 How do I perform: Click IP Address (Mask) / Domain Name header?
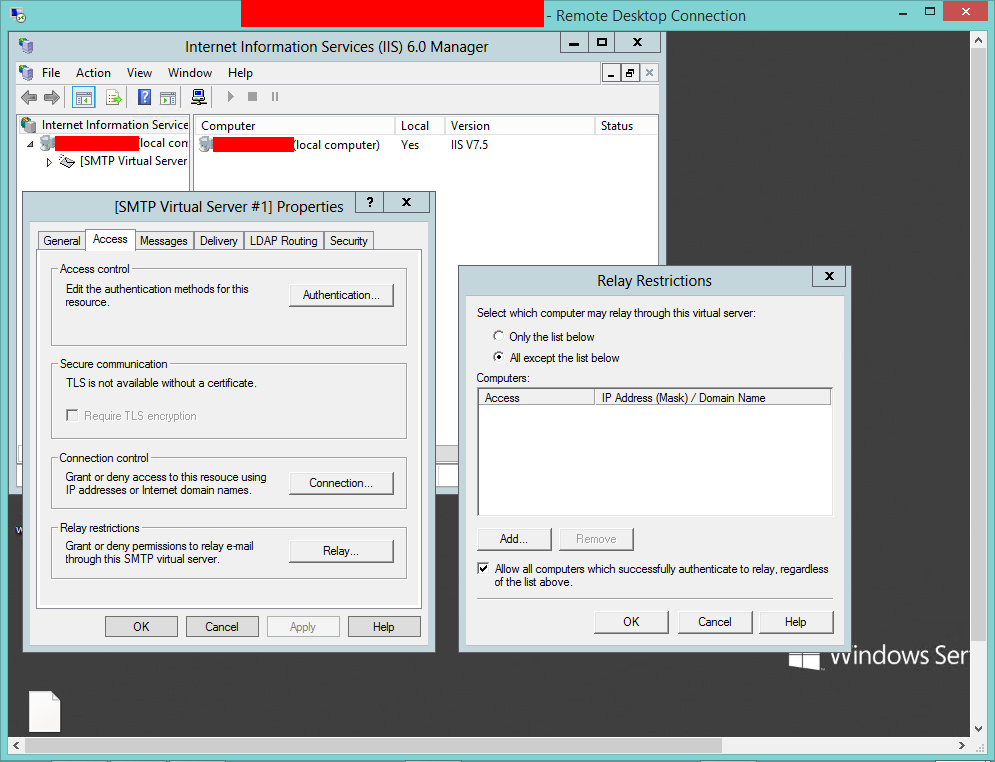[x=713, y=398]
